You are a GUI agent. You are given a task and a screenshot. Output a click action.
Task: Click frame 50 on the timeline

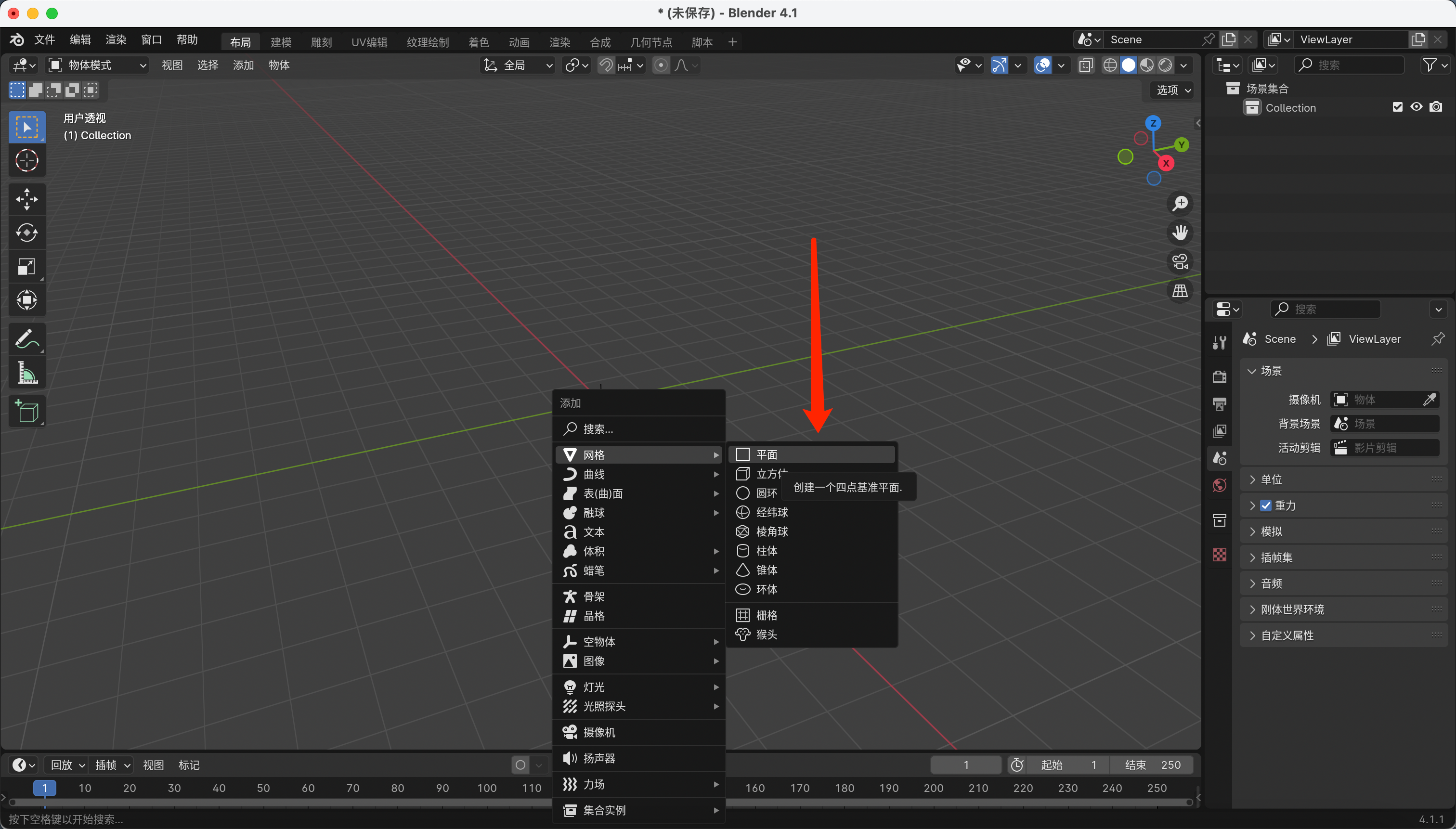pyautogui.click(x=263, y=788)
